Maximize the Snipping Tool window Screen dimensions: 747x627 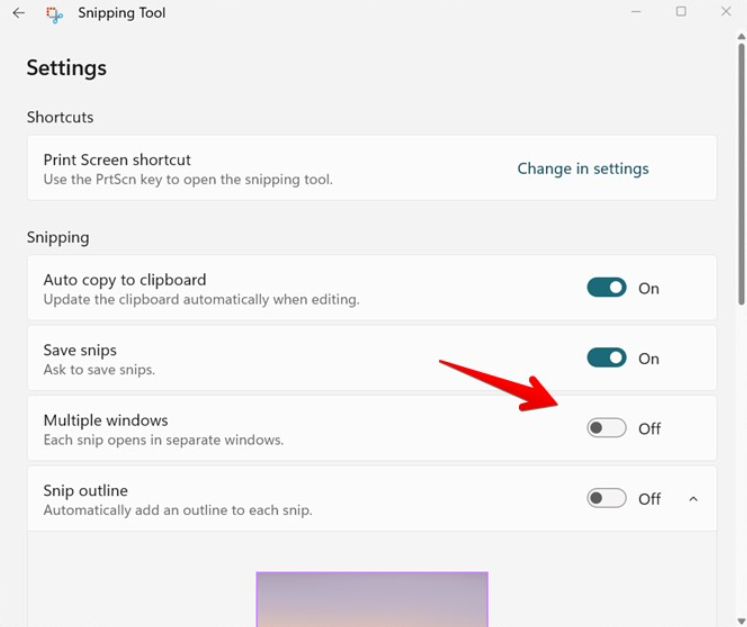(681, 11)
